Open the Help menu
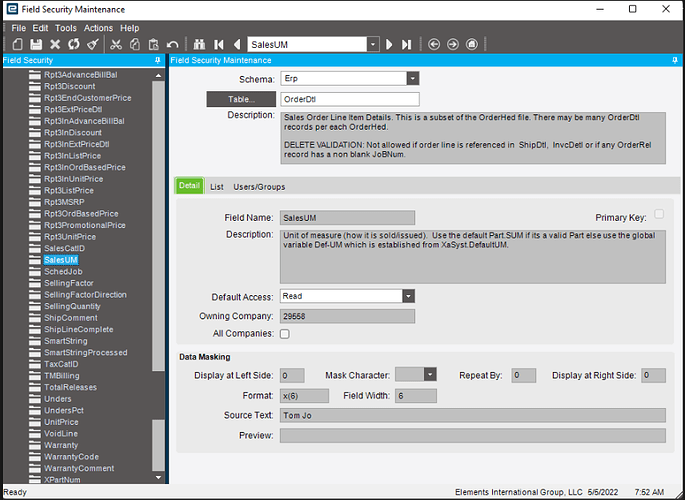The height and width of the screenshot is (500, 685). pos(129,28)
